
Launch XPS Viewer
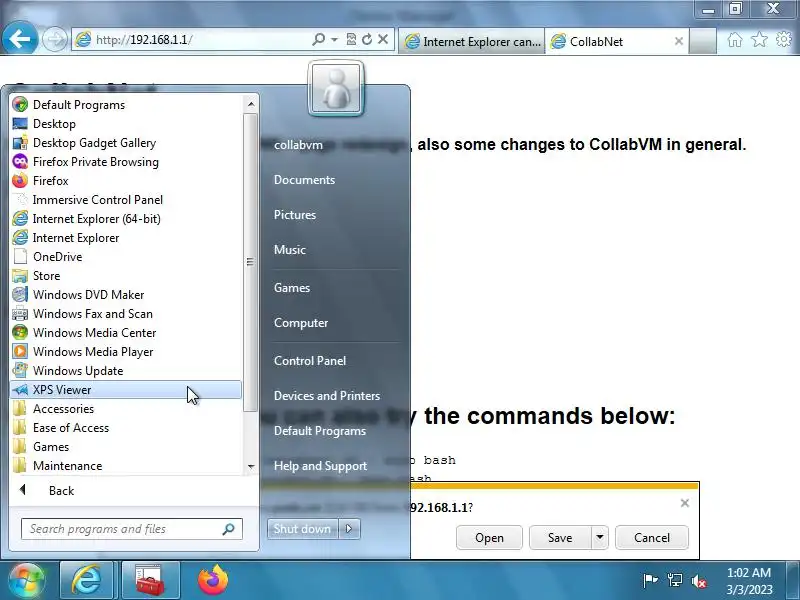click(x=125, y=390)
